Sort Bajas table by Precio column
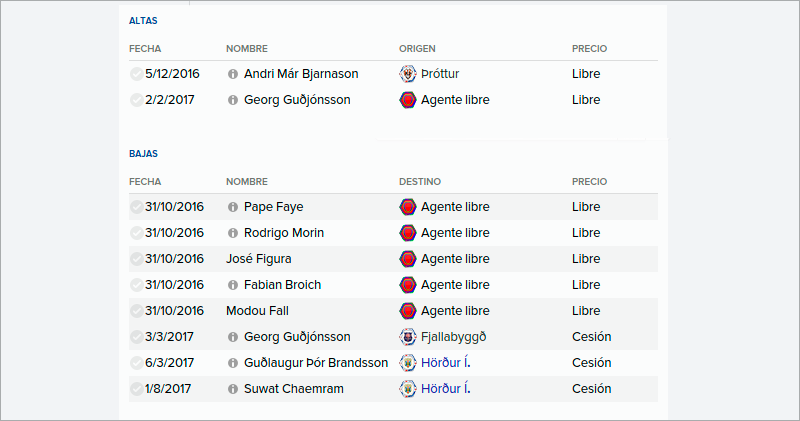Image resolution: width=800 pixels, height=421 pixels. point(589,182)
